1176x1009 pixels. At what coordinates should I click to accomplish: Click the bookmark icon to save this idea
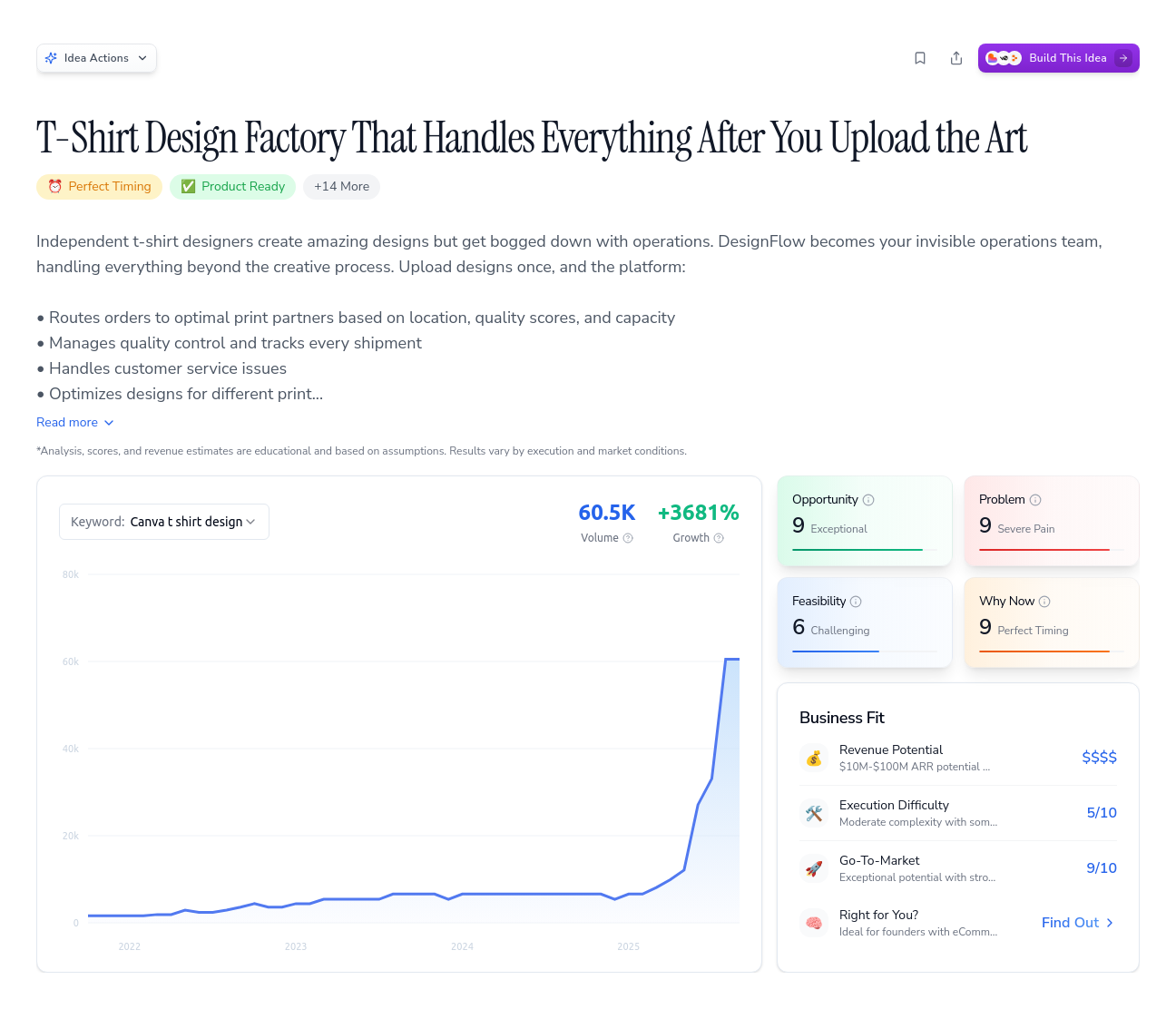point(920,57)
